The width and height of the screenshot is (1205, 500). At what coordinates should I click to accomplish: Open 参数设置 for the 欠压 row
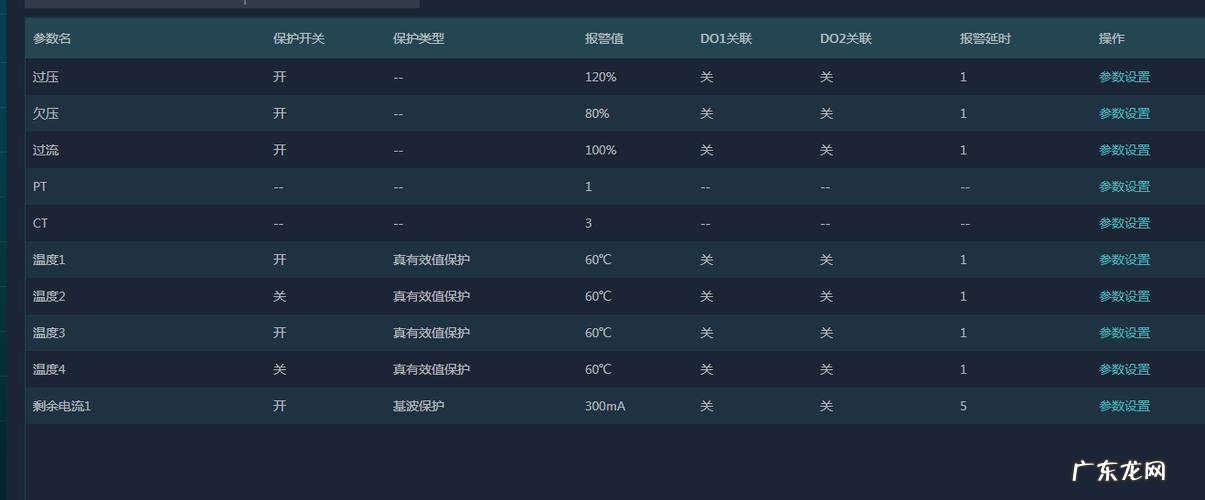pos(1124,114)
